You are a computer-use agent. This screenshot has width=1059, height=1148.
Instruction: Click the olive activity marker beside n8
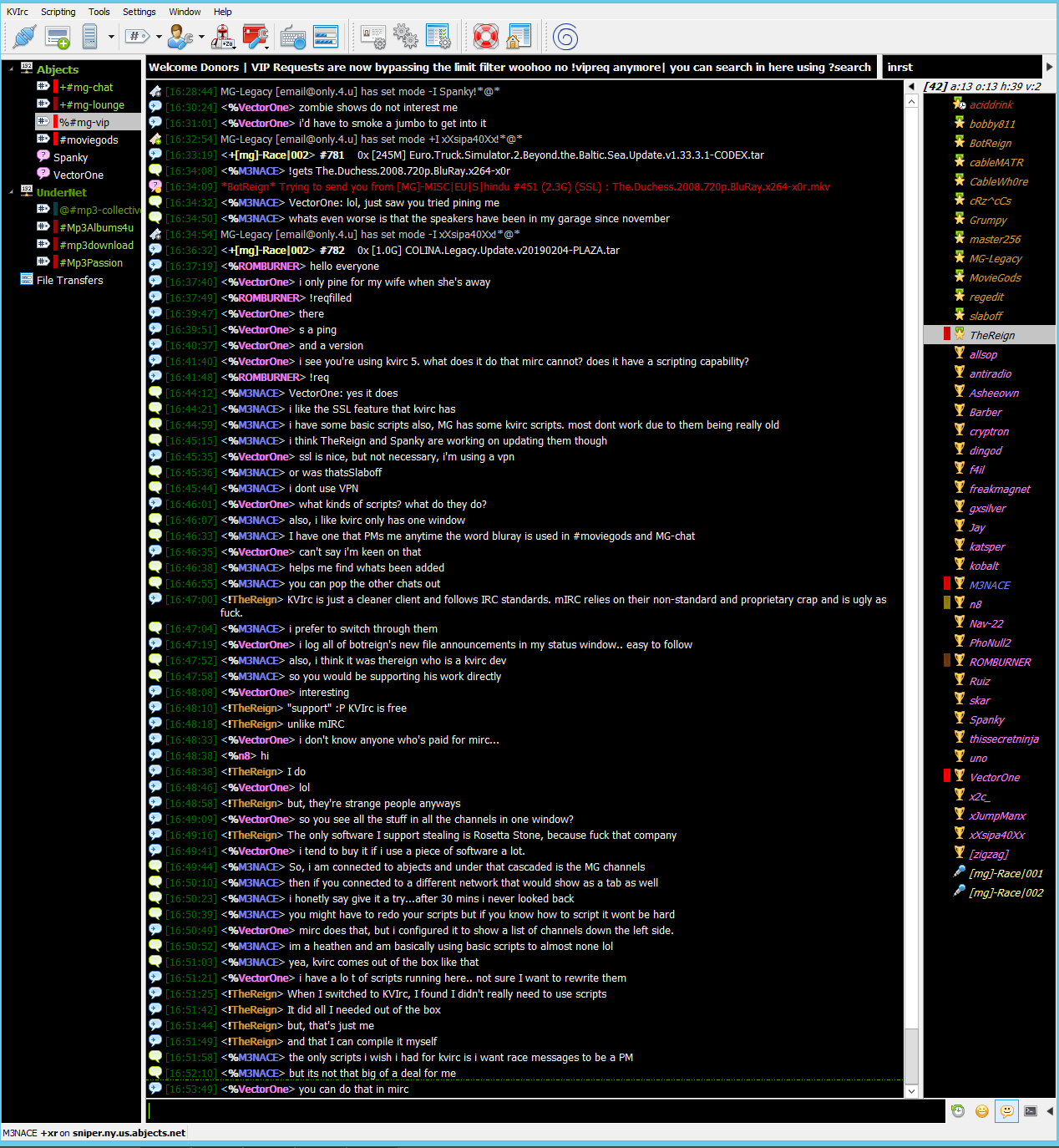(947, 602)
